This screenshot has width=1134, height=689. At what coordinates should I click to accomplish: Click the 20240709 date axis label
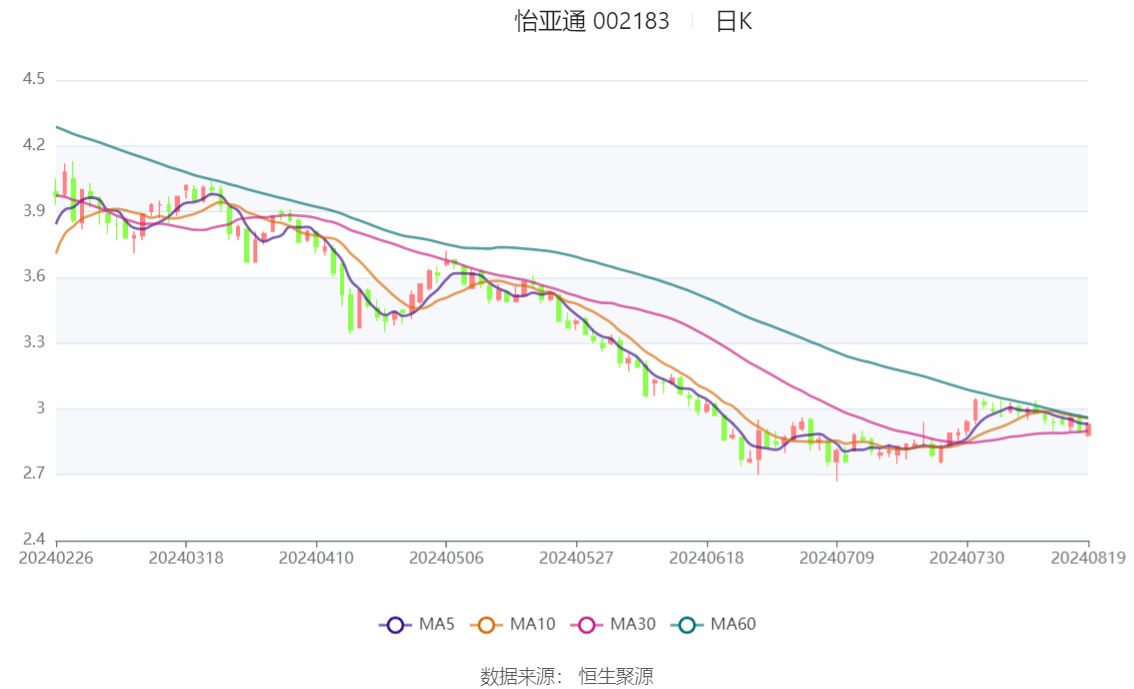point(837,558)
